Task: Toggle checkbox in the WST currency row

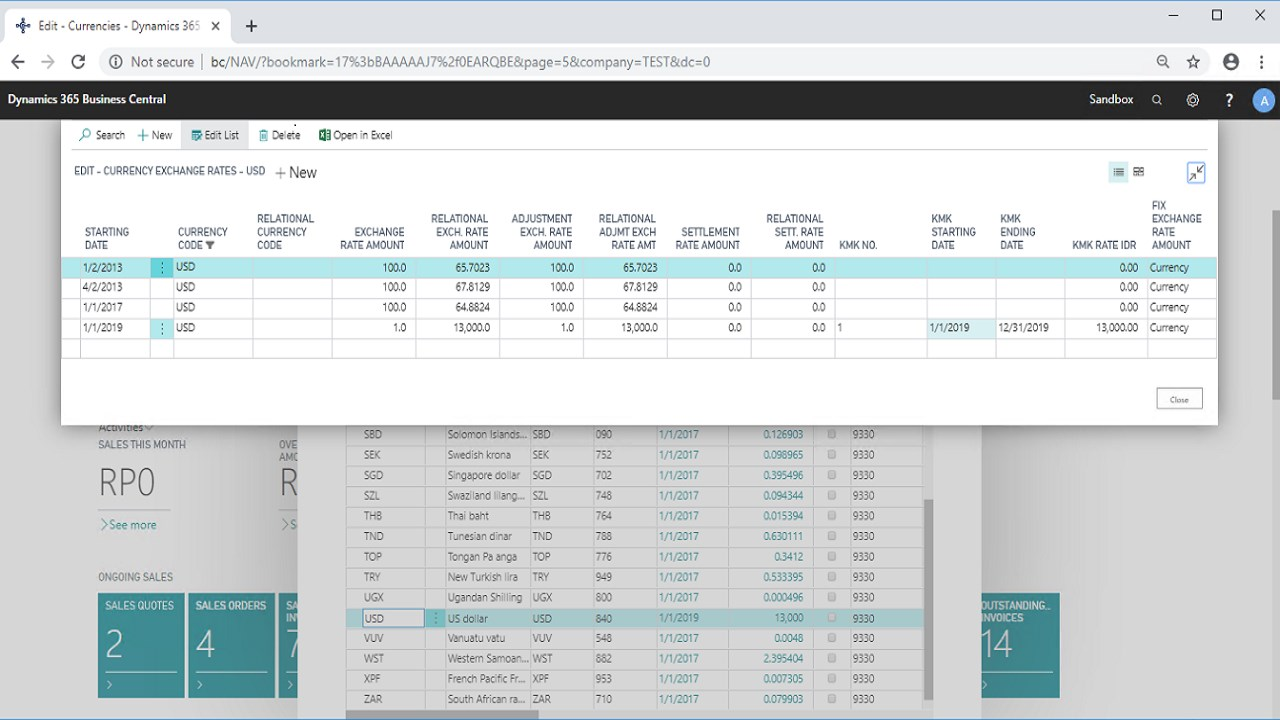Action: 831,659
